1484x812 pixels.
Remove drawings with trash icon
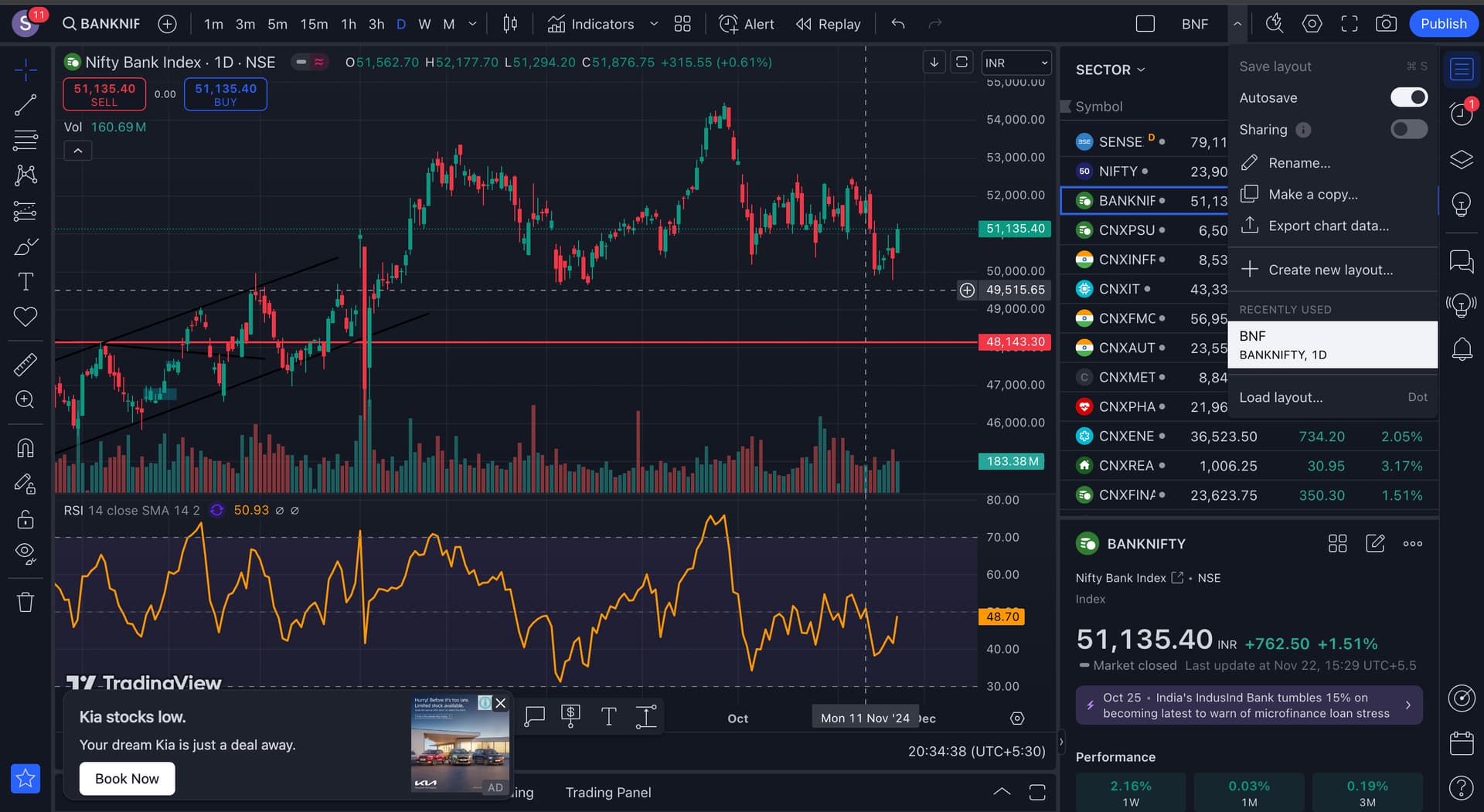pos(26,602)
